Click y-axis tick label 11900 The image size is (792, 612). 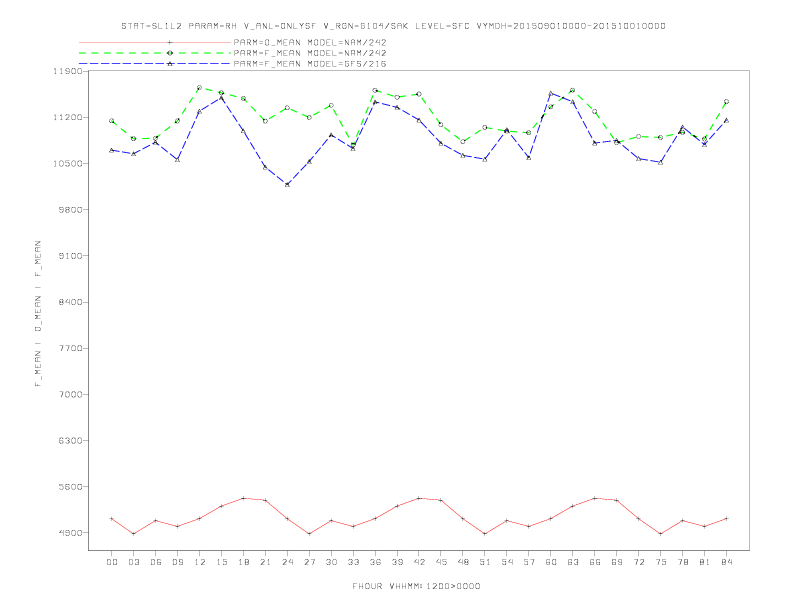67,71
